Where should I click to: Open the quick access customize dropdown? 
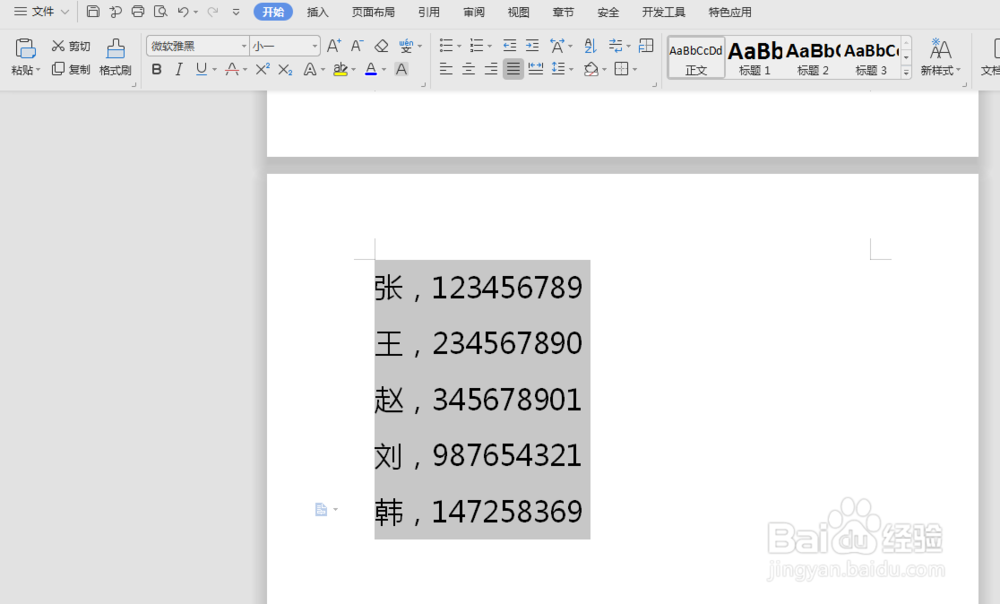click(x=236, y=11)
